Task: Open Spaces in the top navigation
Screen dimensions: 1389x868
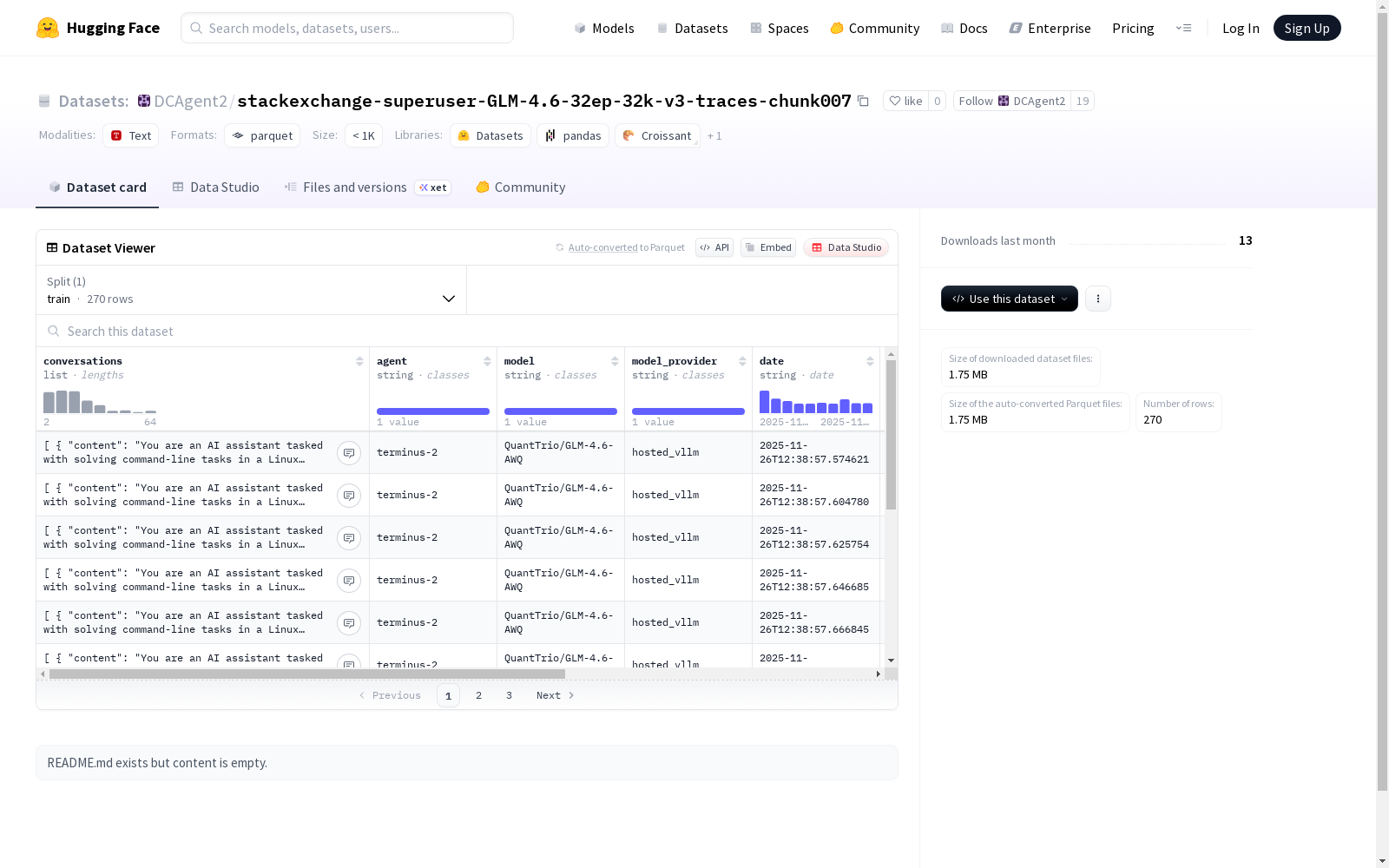Action: point(780,28)
